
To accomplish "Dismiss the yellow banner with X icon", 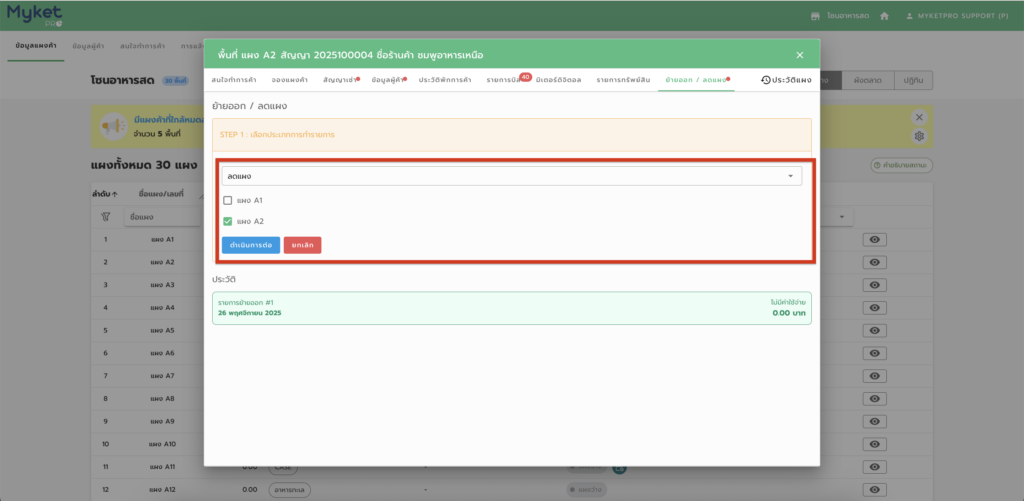I will [919, 117].
